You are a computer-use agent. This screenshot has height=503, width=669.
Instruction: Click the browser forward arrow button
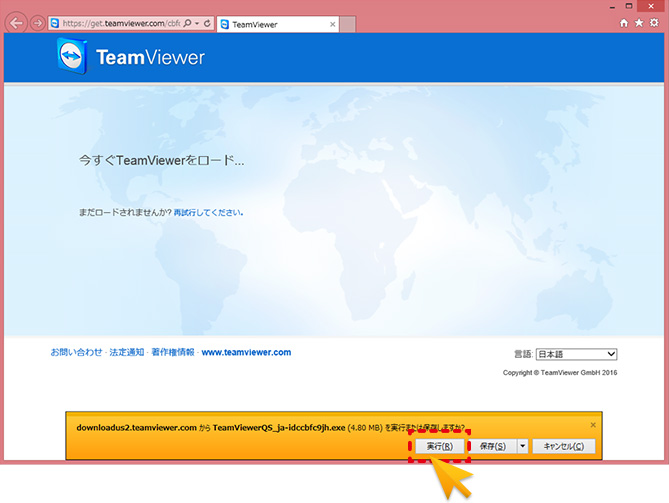point(38,23)
